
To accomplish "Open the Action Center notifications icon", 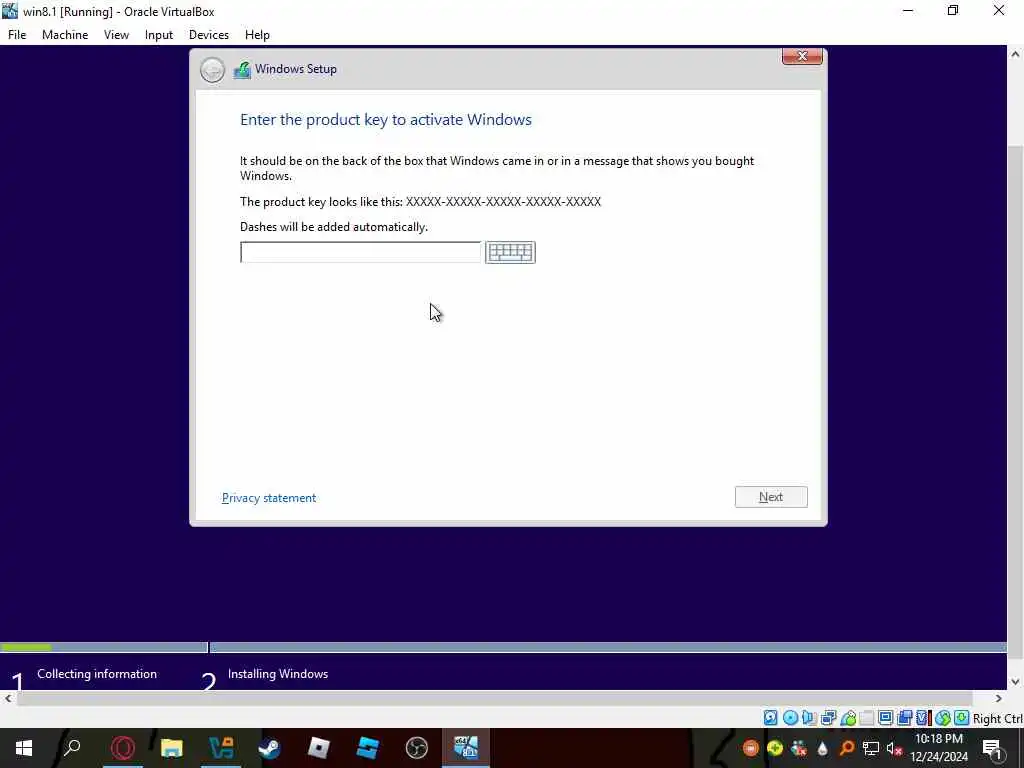I will pos(992,748).
